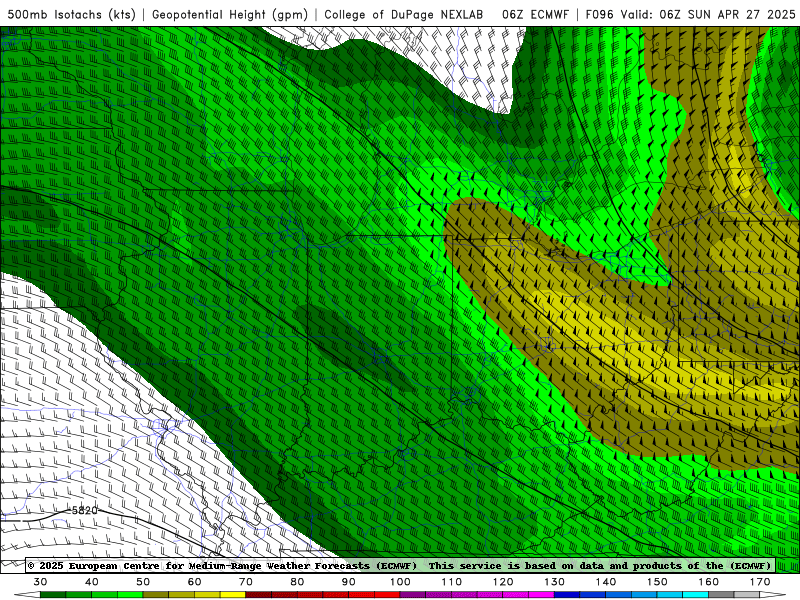
Task: Select the light gray swatch ending at 170
Action: point(747,594)
